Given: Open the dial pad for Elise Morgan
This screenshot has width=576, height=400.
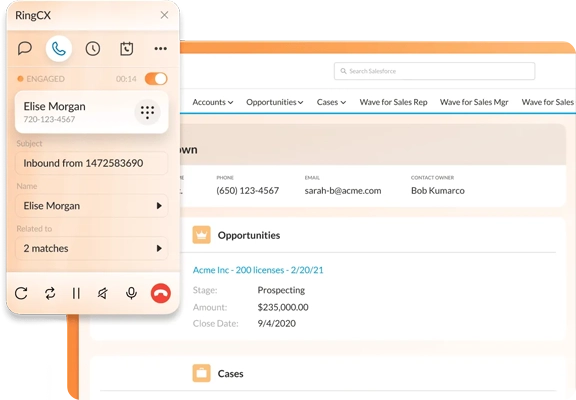Looking at the screenshot, I should [147, 112].
